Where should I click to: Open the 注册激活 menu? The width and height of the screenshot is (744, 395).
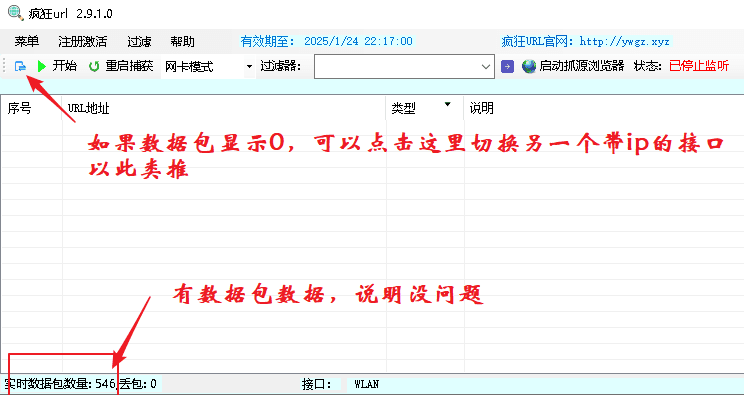point(83,41)
